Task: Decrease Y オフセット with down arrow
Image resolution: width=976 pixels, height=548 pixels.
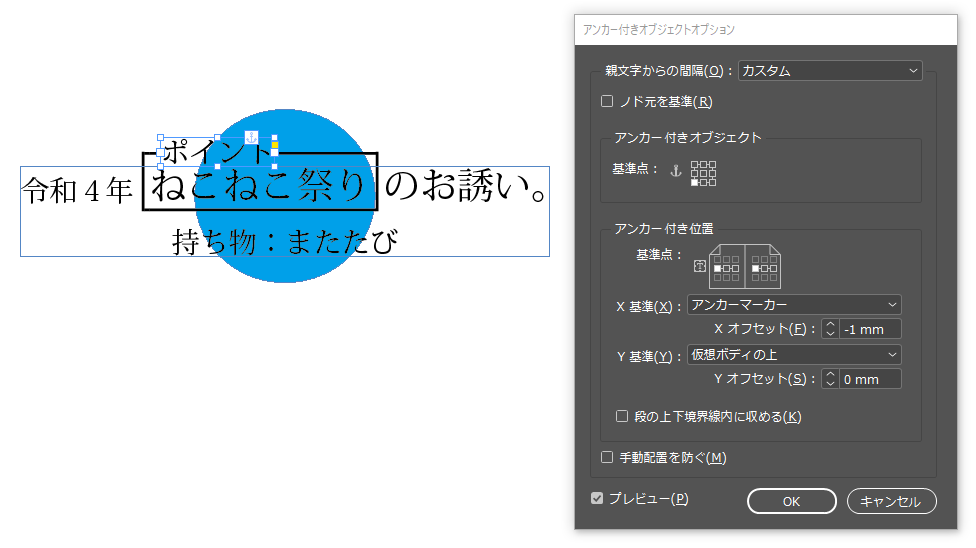Action: click(x=830, y=383)
